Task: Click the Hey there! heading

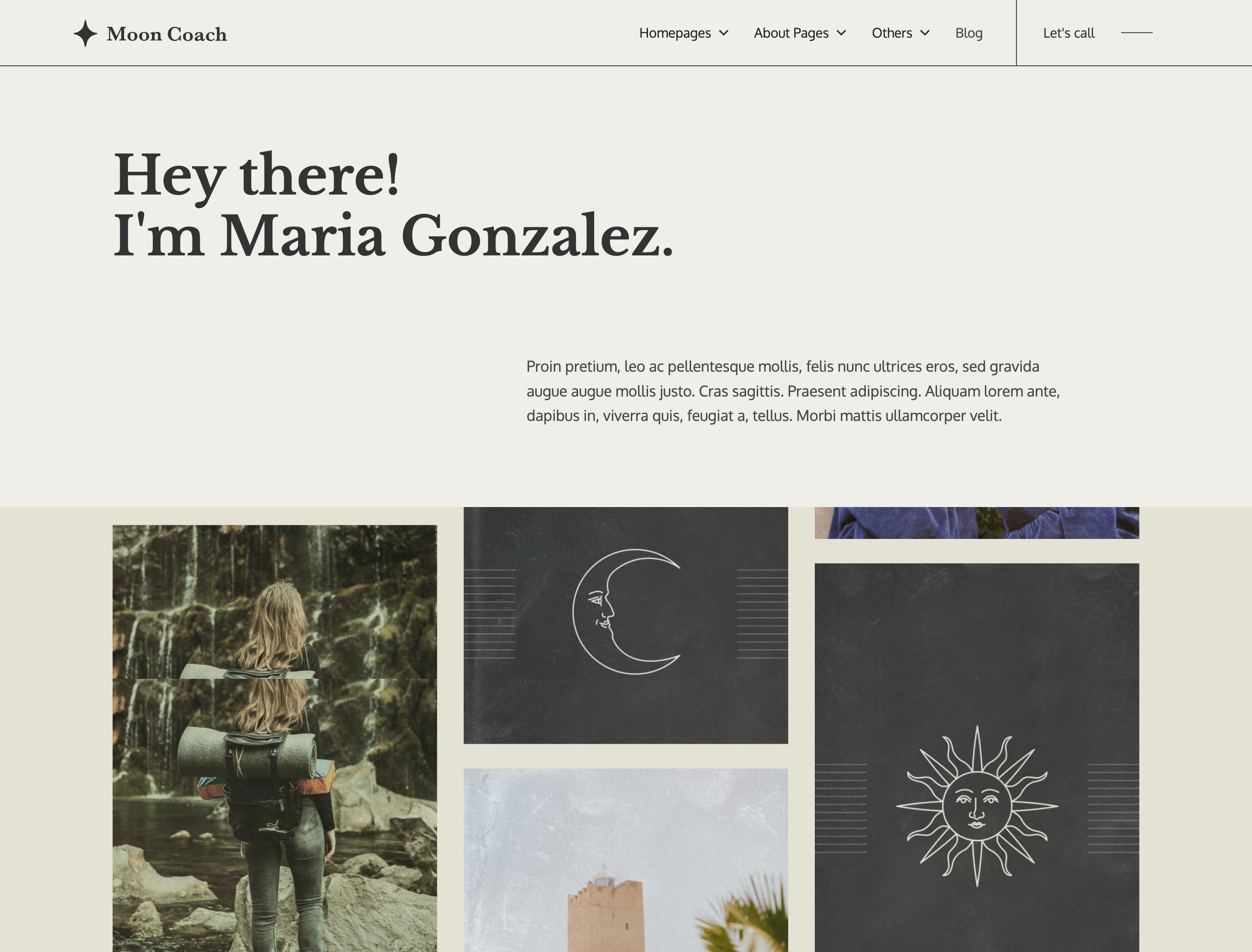Action: (x=257, y=175)
